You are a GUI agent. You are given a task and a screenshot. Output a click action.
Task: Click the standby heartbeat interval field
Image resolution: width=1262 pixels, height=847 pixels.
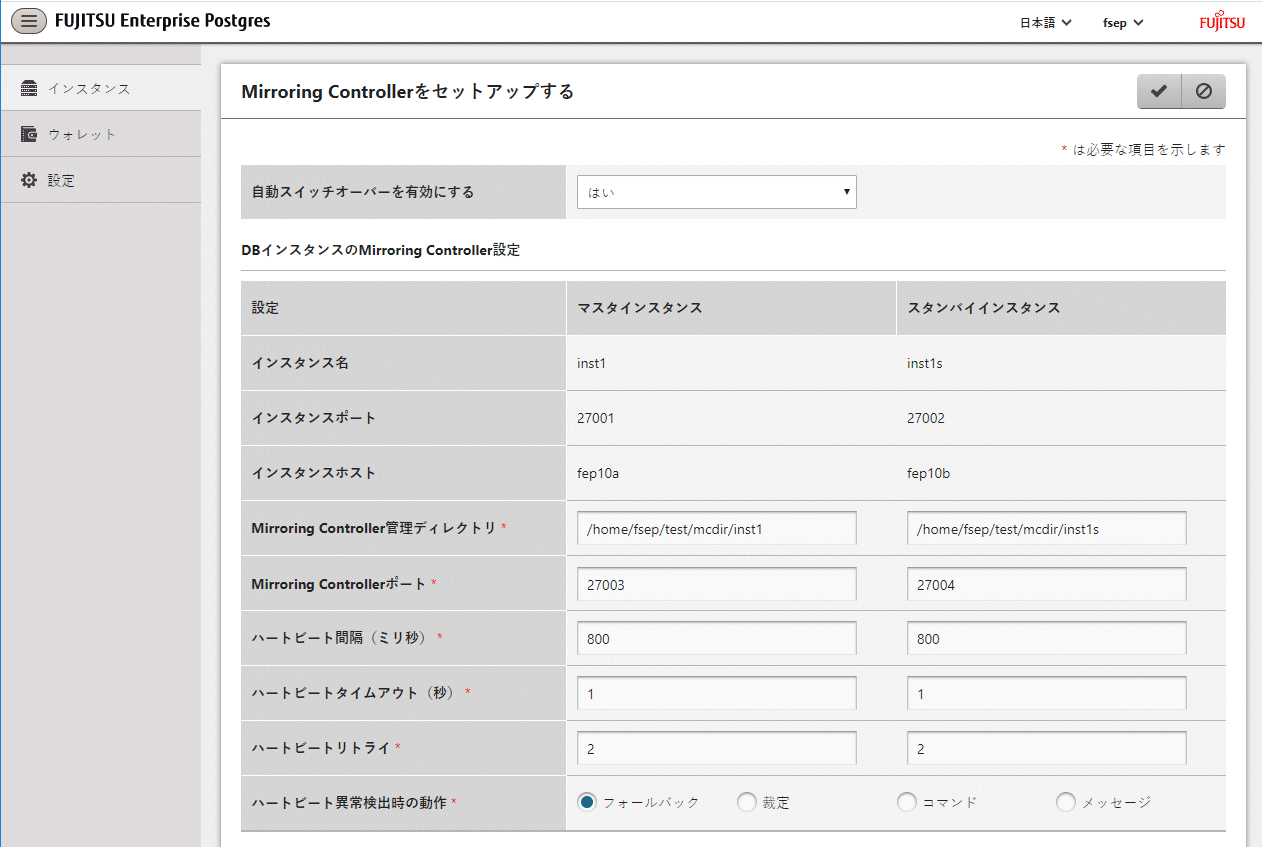1046,638
